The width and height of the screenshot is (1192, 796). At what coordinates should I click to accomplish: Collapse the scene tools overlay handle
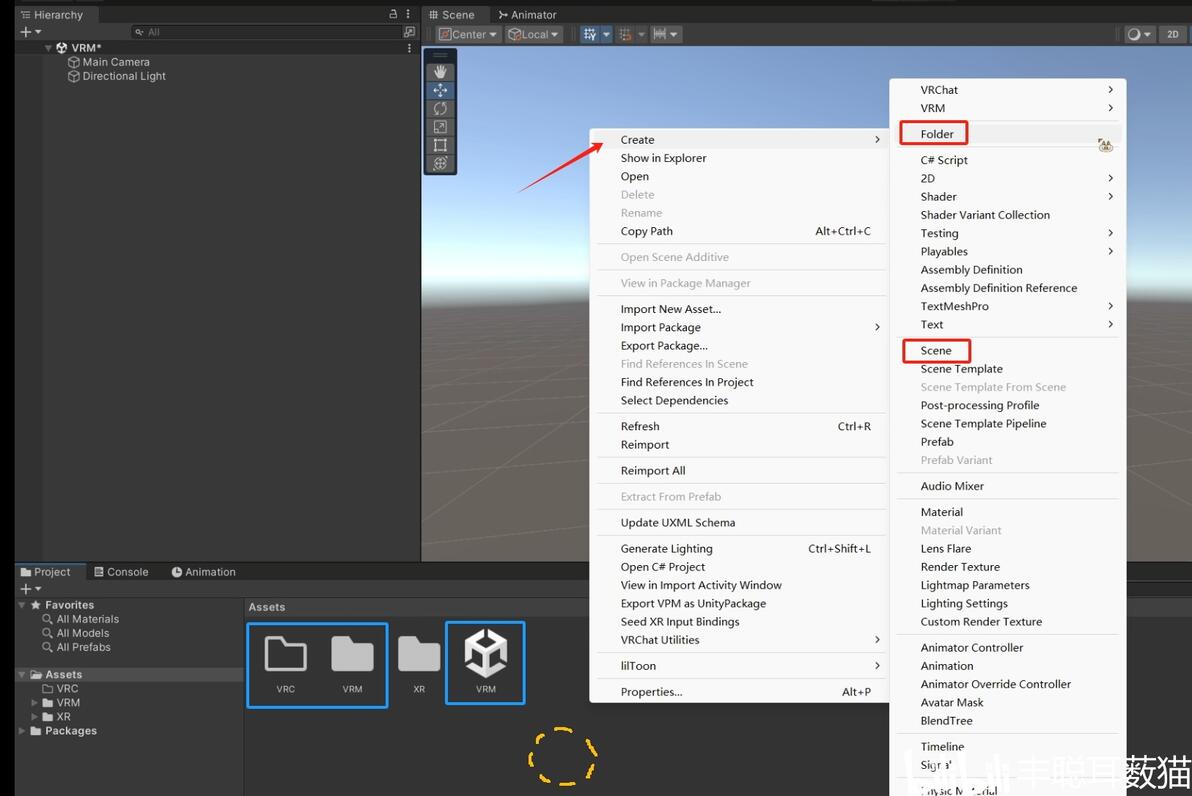440,55
